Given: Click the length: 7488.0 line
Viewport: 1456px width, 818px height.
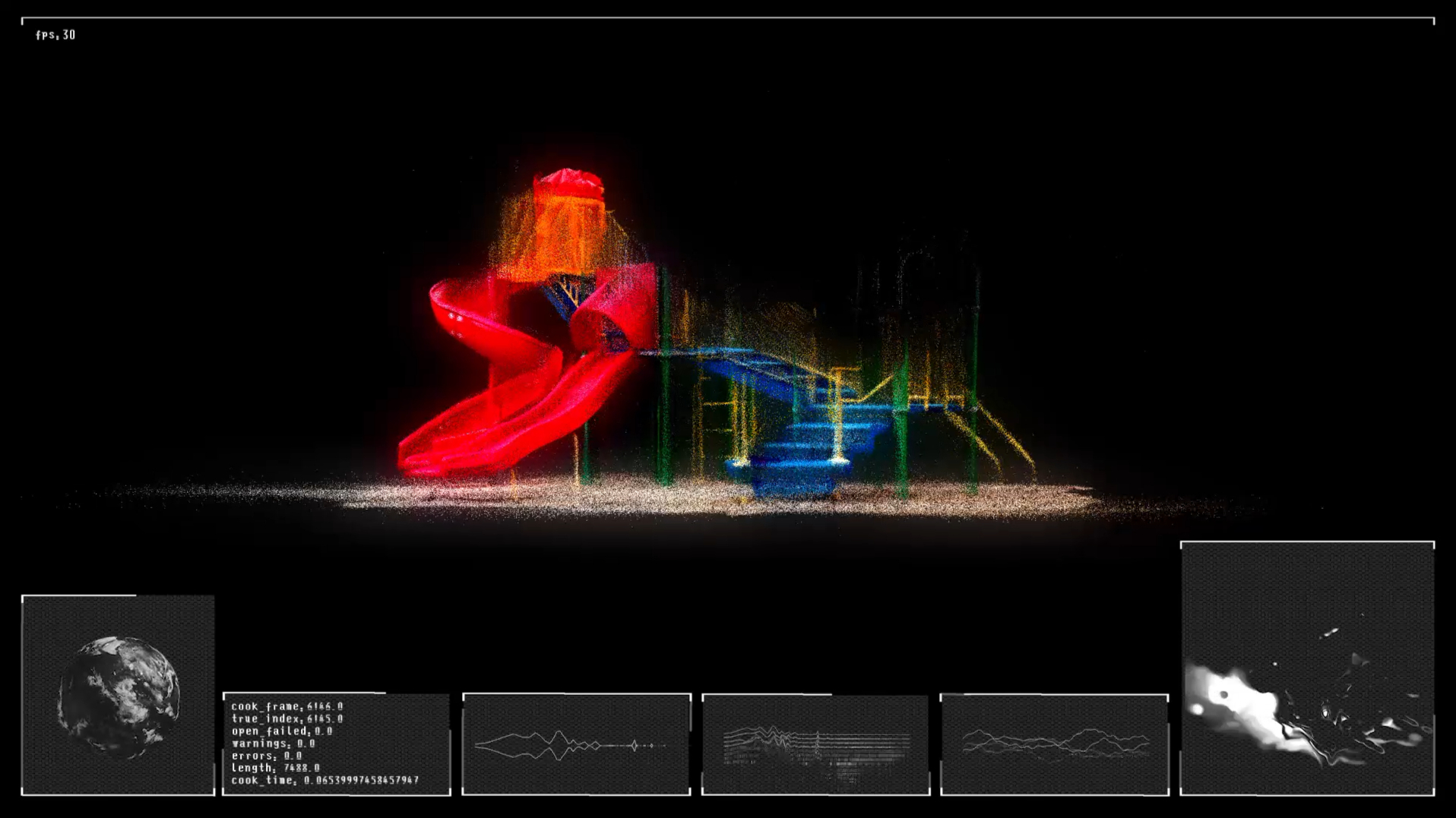Looking at the screenshot, I should coord(276,768).
